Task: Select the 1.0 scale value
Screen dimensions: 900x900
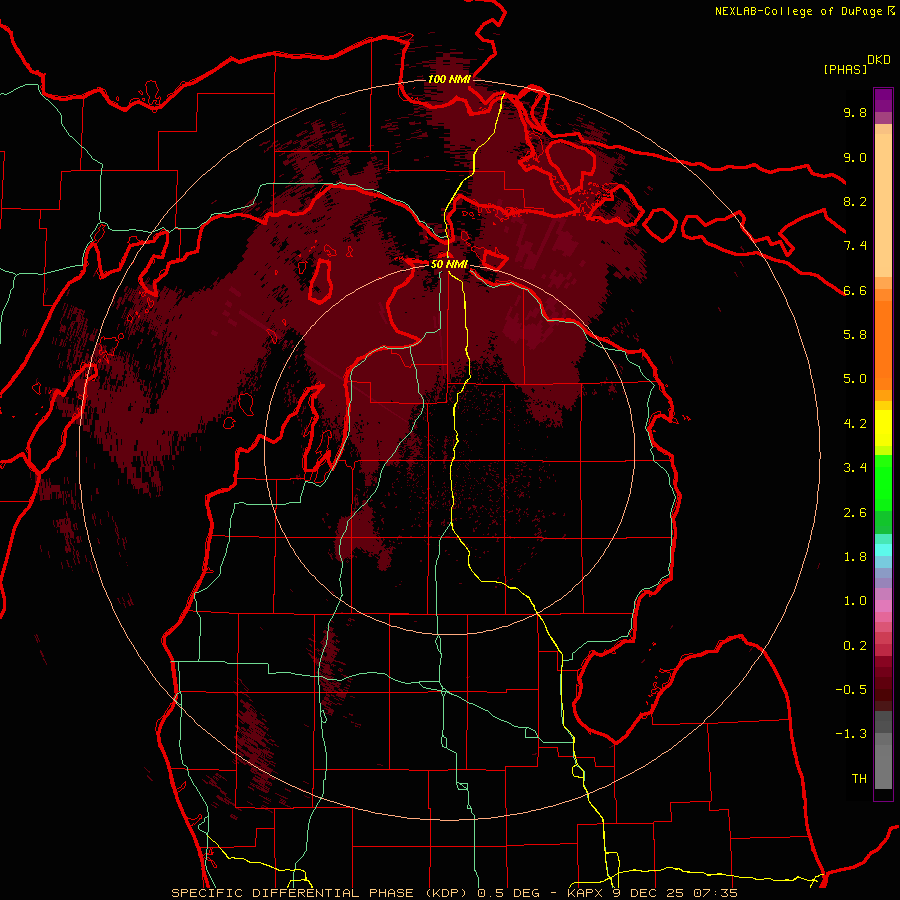Action: click(x=855, y=601)
